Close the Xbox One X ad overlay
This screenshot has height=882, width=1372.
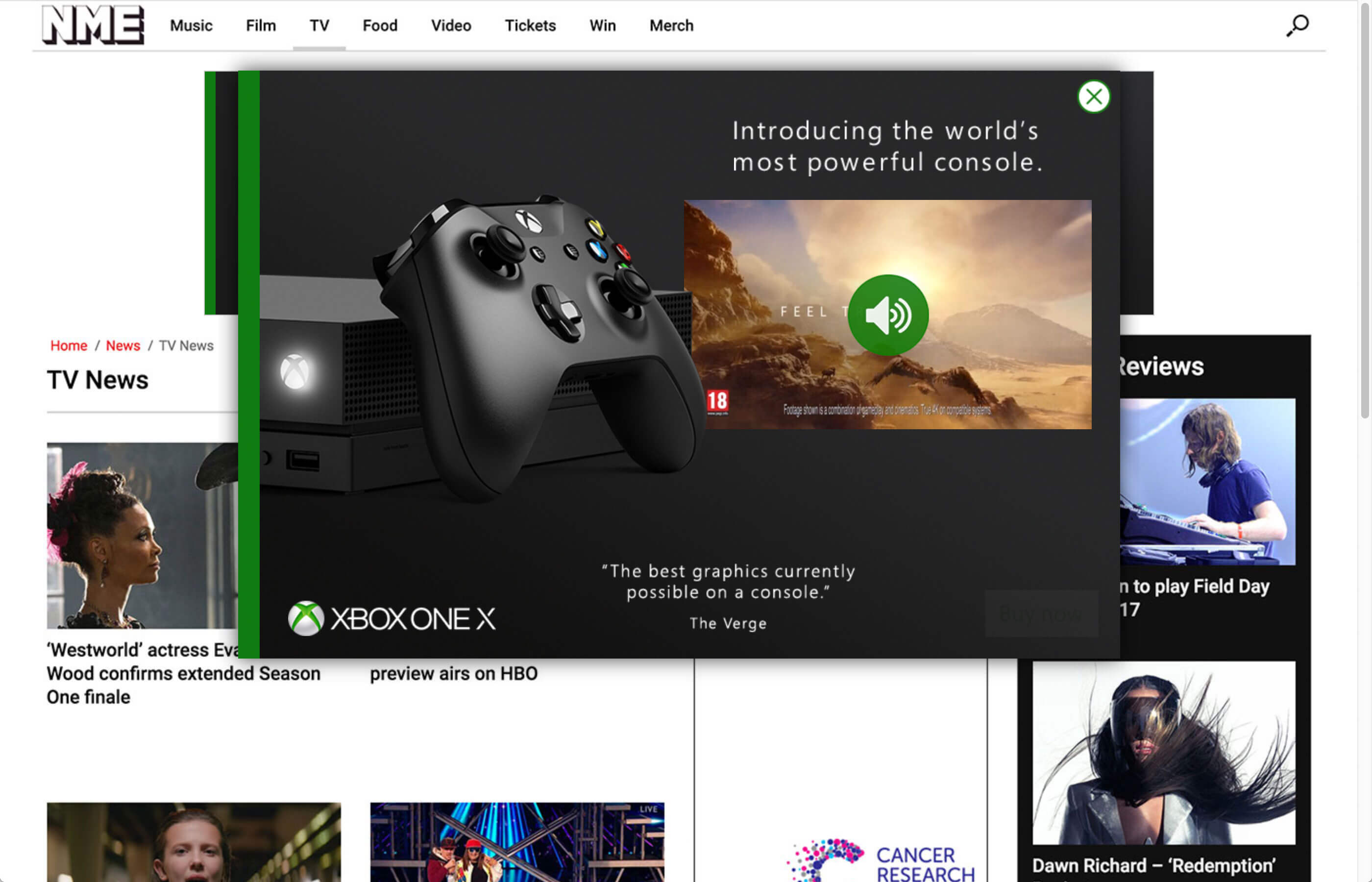[x=1094, y=97]
